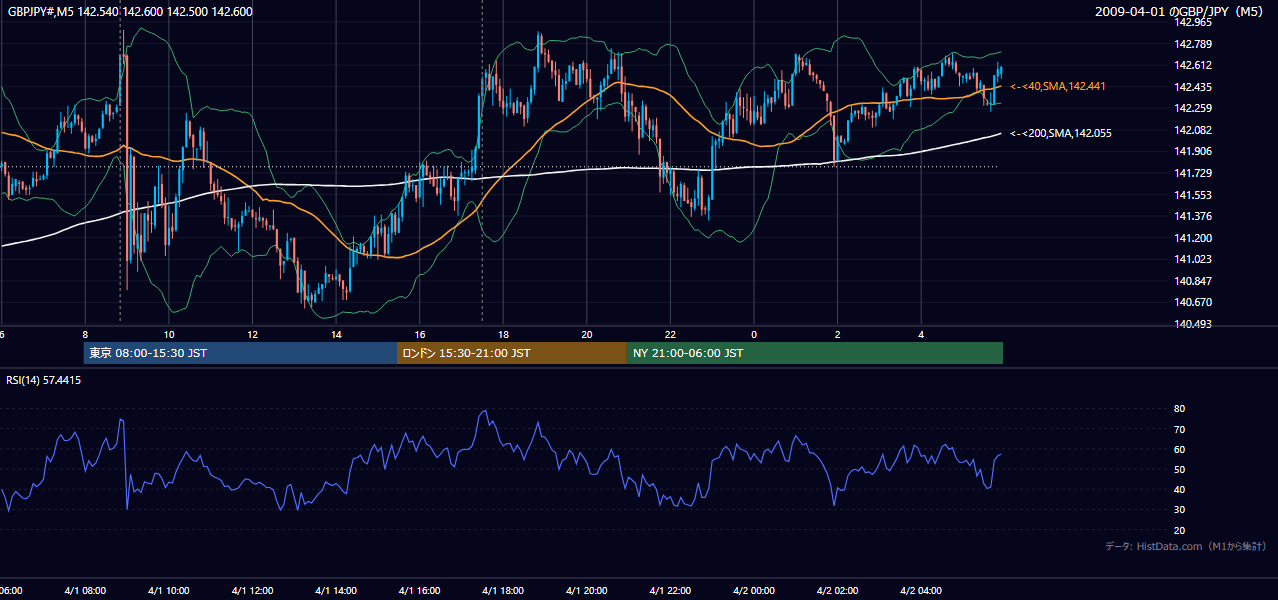Image resolution: width=1278 pixels, height=600 pixels.
Task: Click hour label 16 under the price chart
Action: (x=420, y=335)
